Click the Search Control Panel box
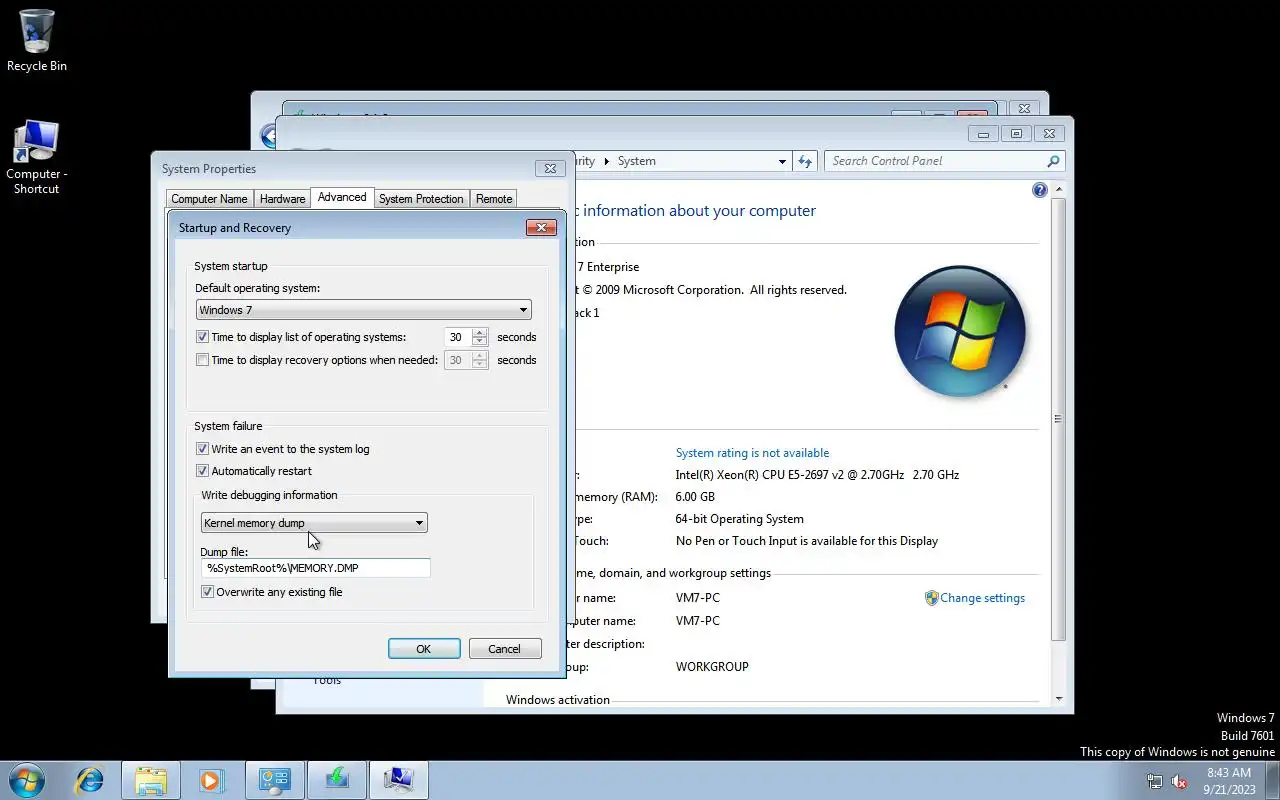Viewport: 1280px width, 800px height. (x=934, y=161)
